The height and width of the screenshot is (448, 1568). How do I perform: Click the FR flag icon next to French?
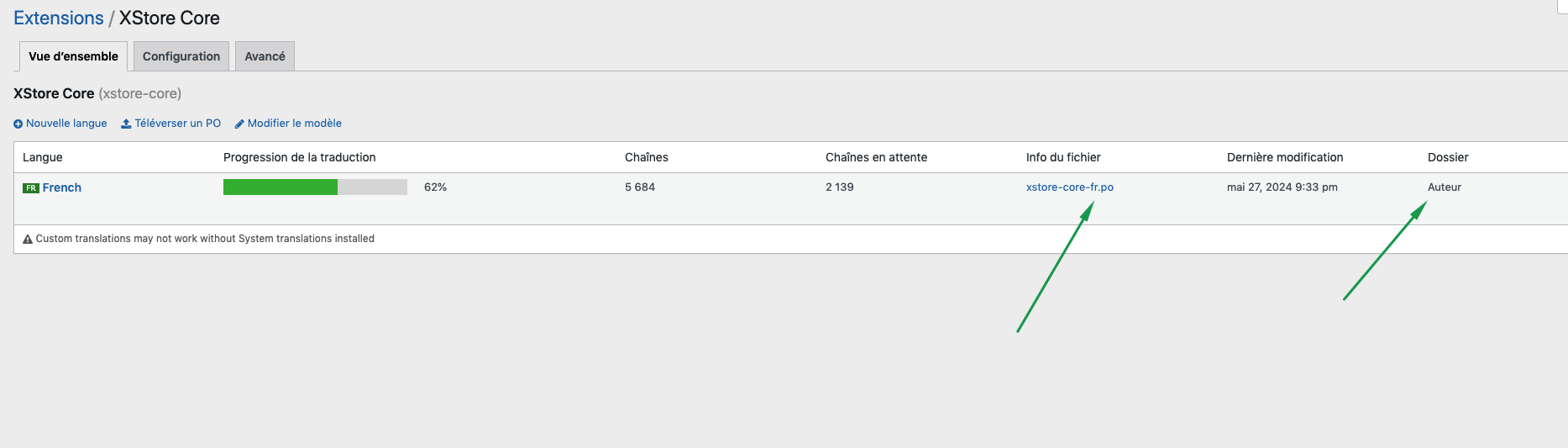[31, 188]
